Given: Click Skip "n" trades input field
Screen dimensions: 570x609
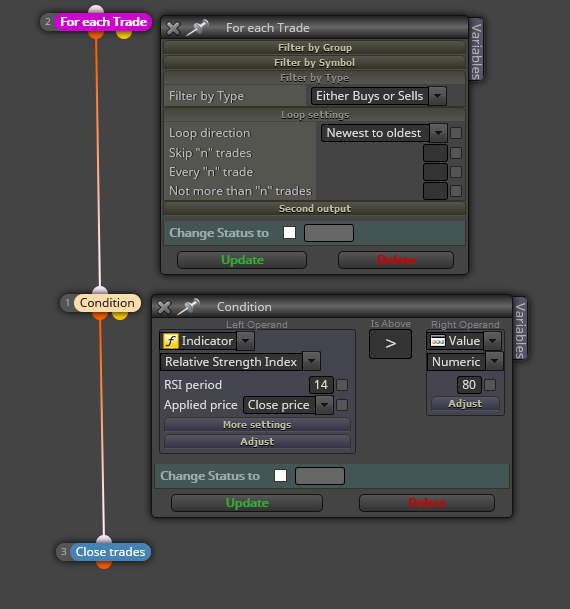Looking at the screenshot, I should point(435,153).
